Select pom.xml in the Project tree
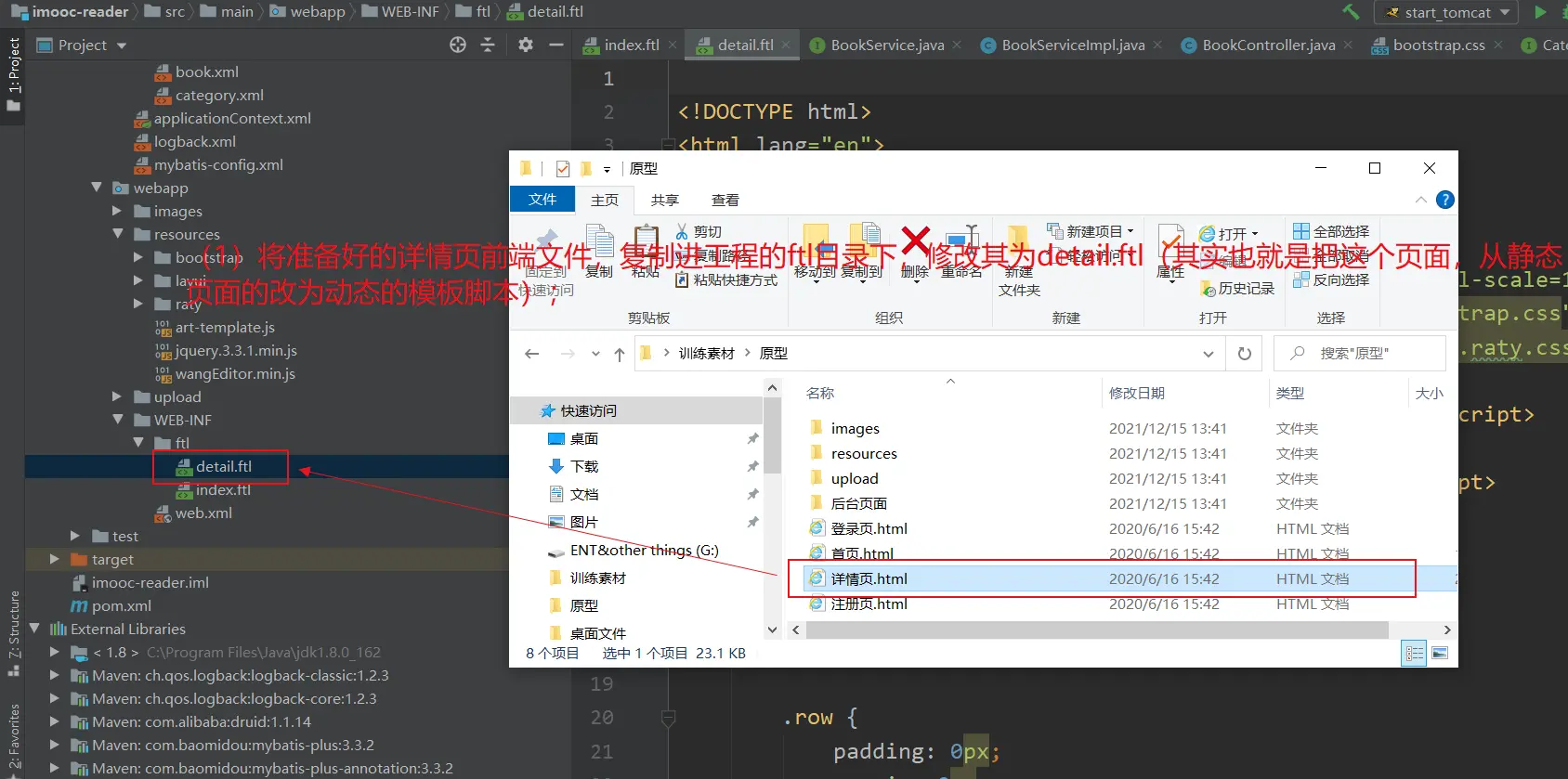The width and height of the screenshot is (1568, 779). click(x=122, y=605)
